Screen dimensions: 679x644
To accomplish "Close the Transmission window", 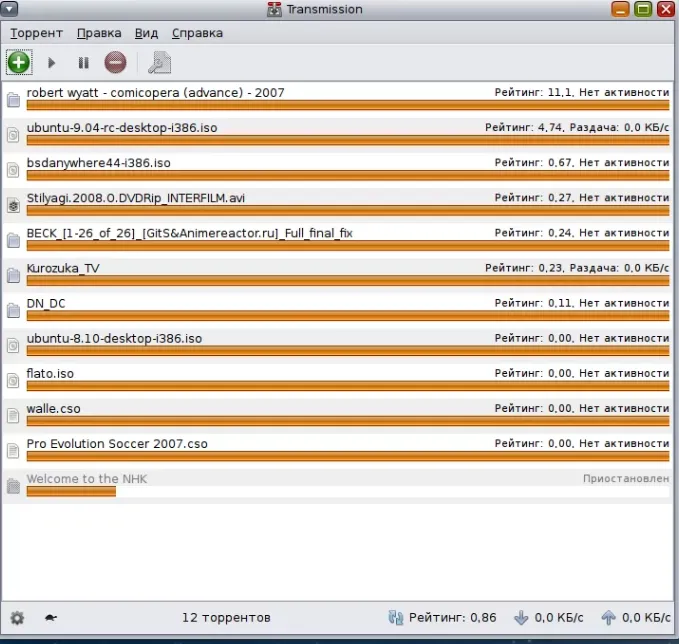I will click(x=666, y=9).
